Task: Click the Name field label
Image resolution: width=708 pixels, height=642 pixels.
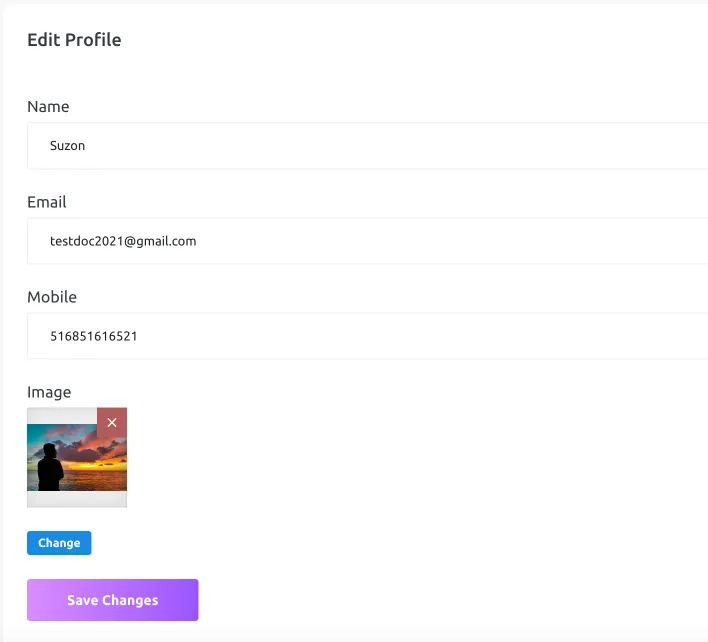Action: tap(48, 107)
